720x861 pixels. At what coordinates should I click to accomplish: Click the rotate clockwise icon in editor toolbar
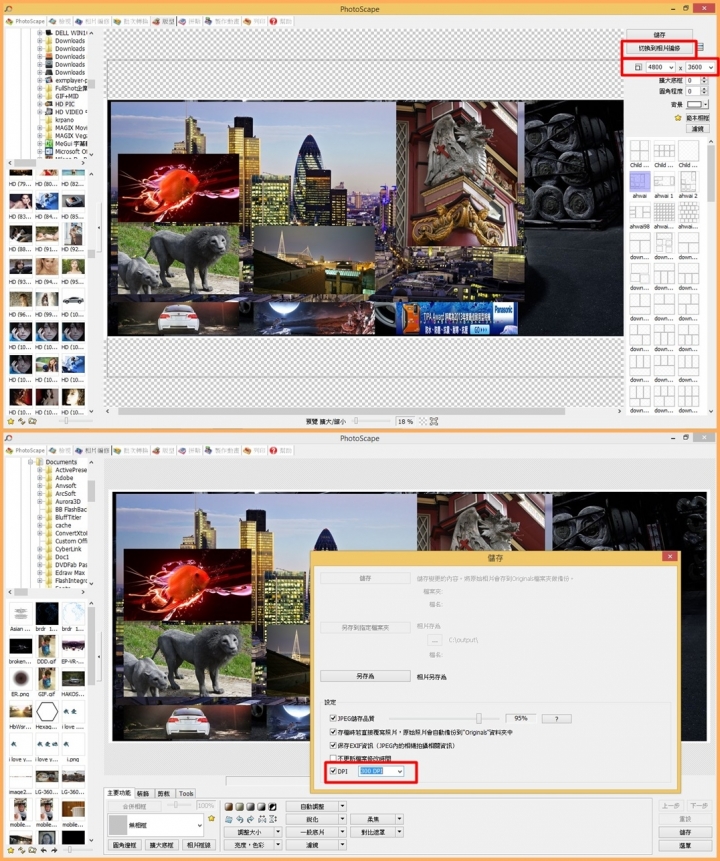[250, 819]
